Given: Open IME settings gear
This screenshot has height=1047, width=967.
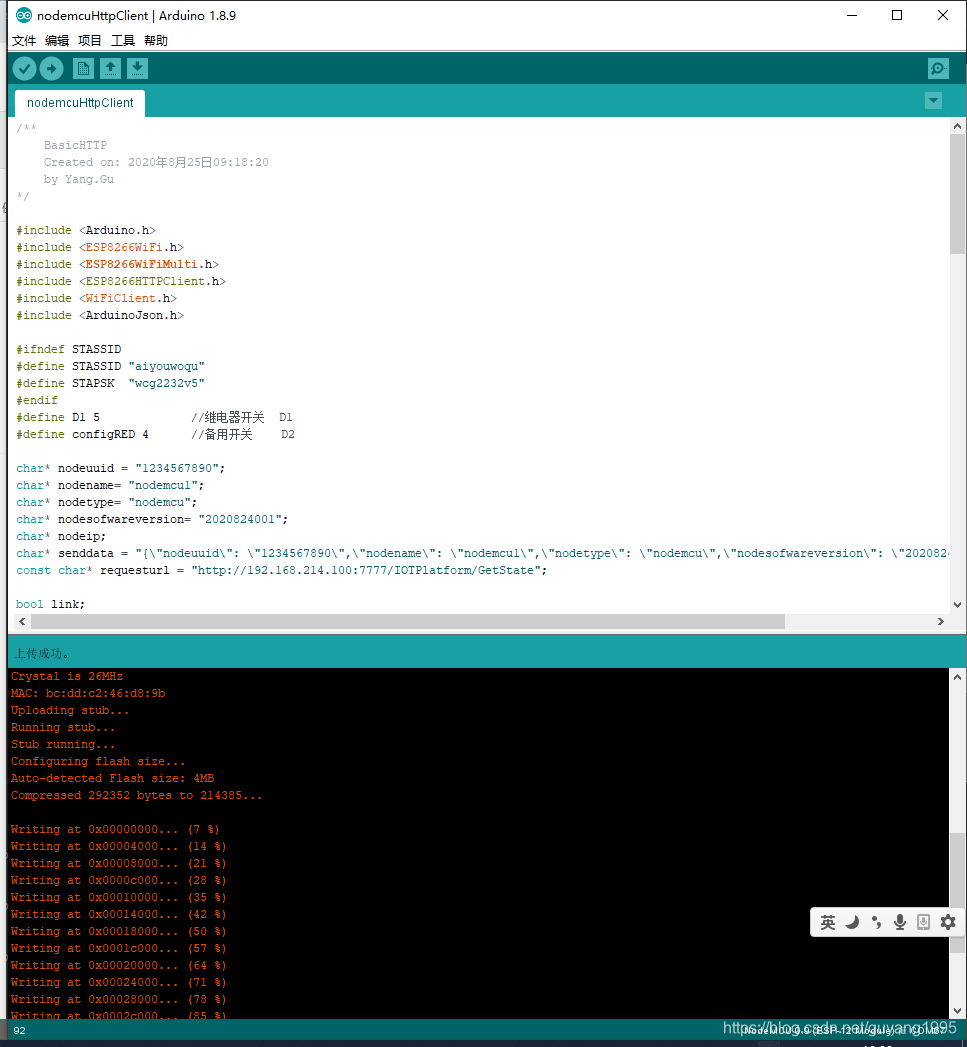Looking at the screenshot, I should click(x=948, y=923).
